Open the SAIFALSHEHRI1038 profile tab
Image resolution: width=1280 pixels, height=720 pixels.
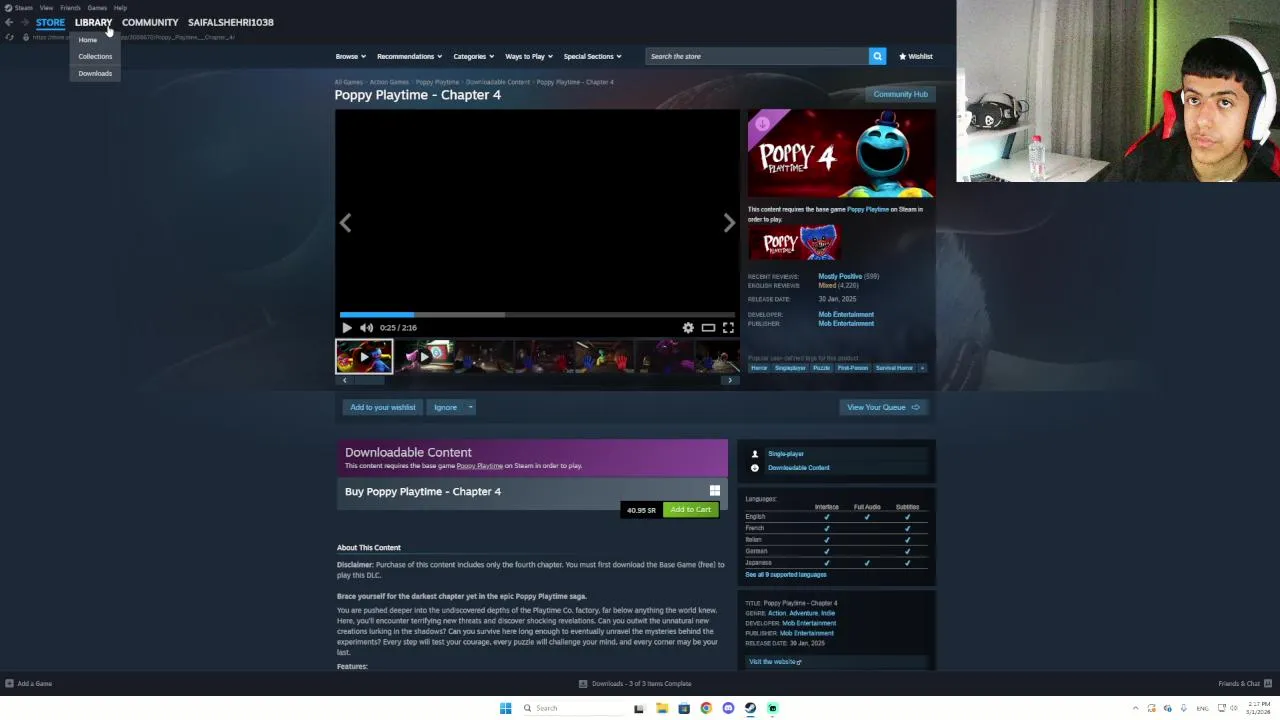231,22
